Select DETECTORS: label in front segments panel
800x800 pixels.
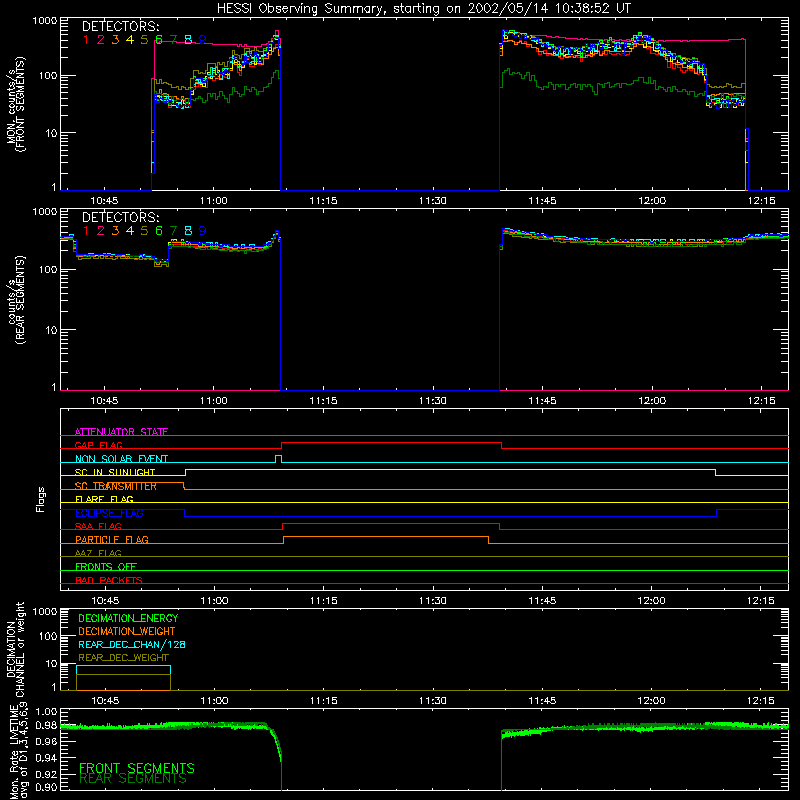click(x=121, y=27)
